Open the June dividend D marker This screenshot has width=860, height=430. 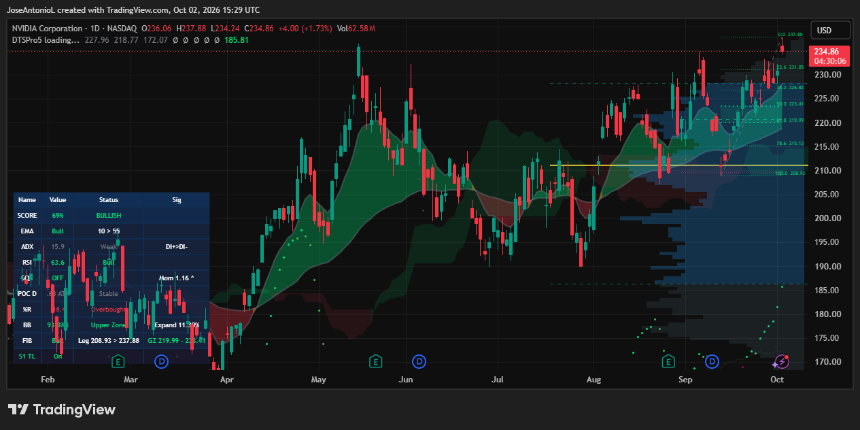[x=419, y=361]
